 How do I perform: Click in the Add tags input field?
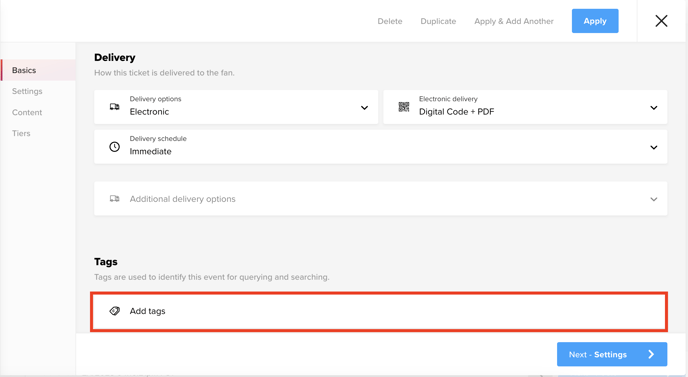click(x=379, y=311)
